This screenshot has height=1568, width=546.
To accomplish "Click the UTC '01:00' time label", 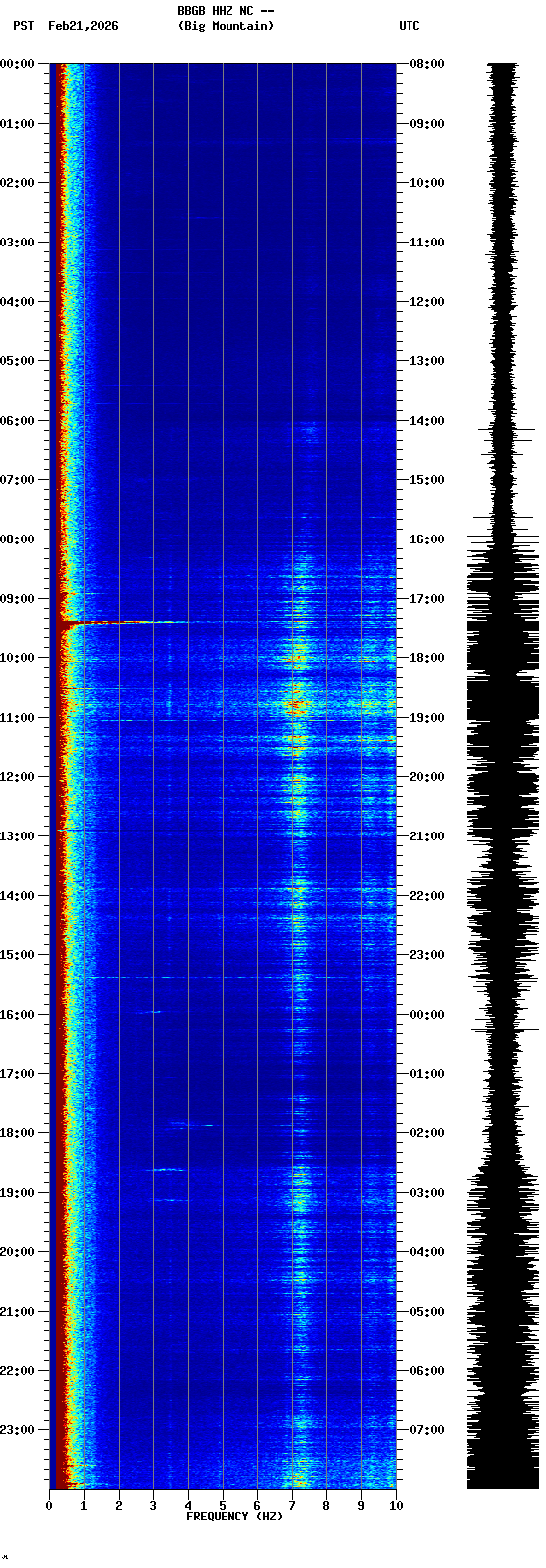I will pos(427,1074).
